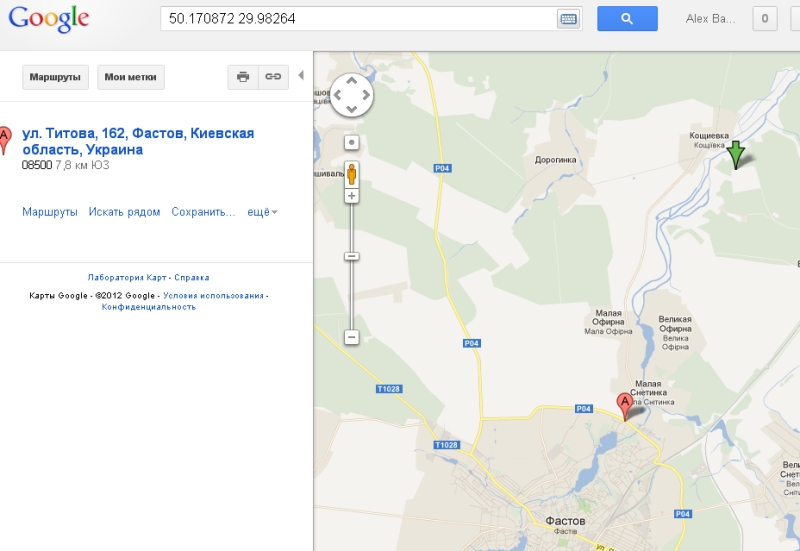Click the print icon
800x551 pixels.
coord(243,77)
